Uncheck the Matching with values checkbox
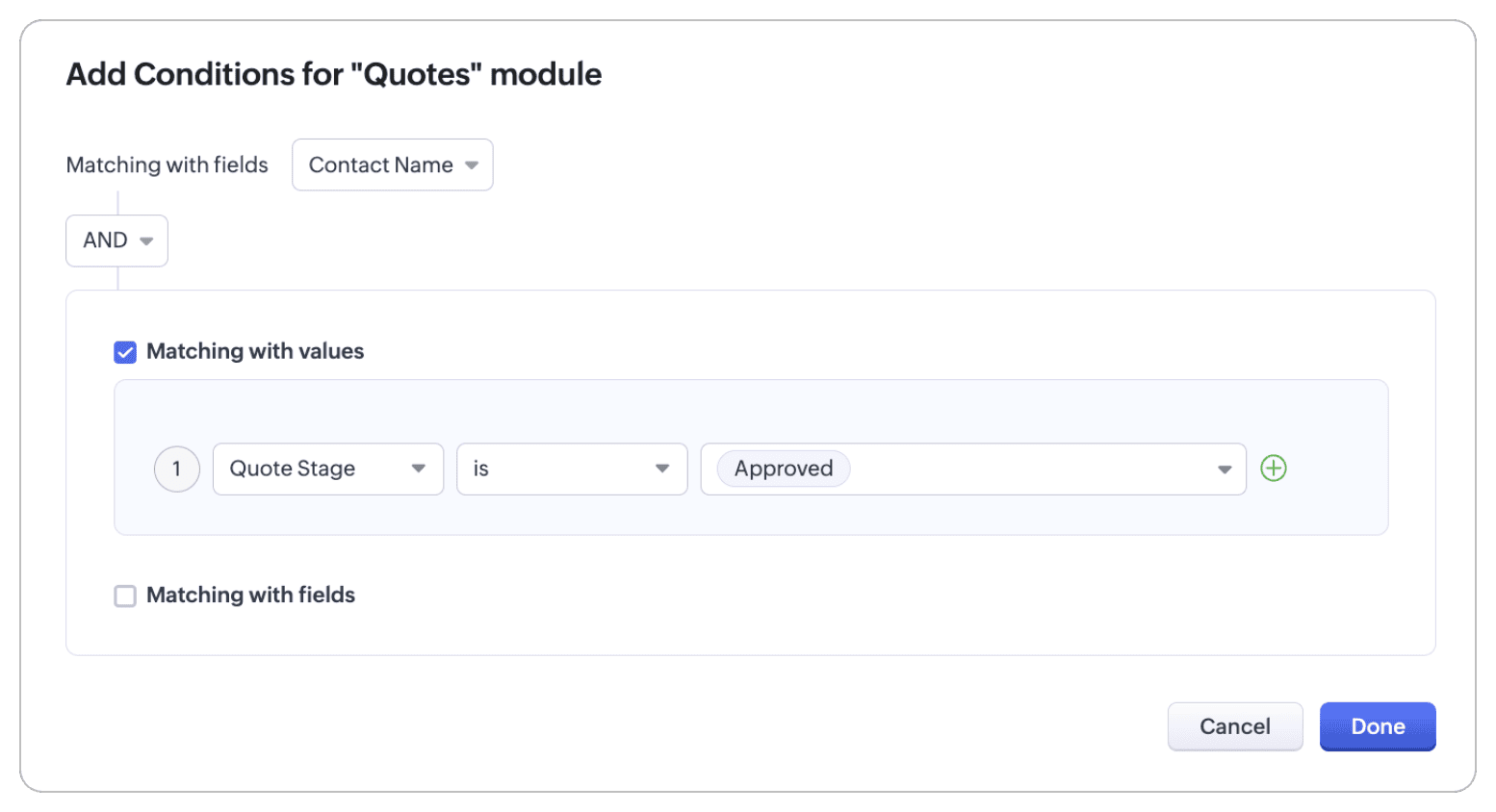The image size is (1496, 812). [x=125, y=352]
